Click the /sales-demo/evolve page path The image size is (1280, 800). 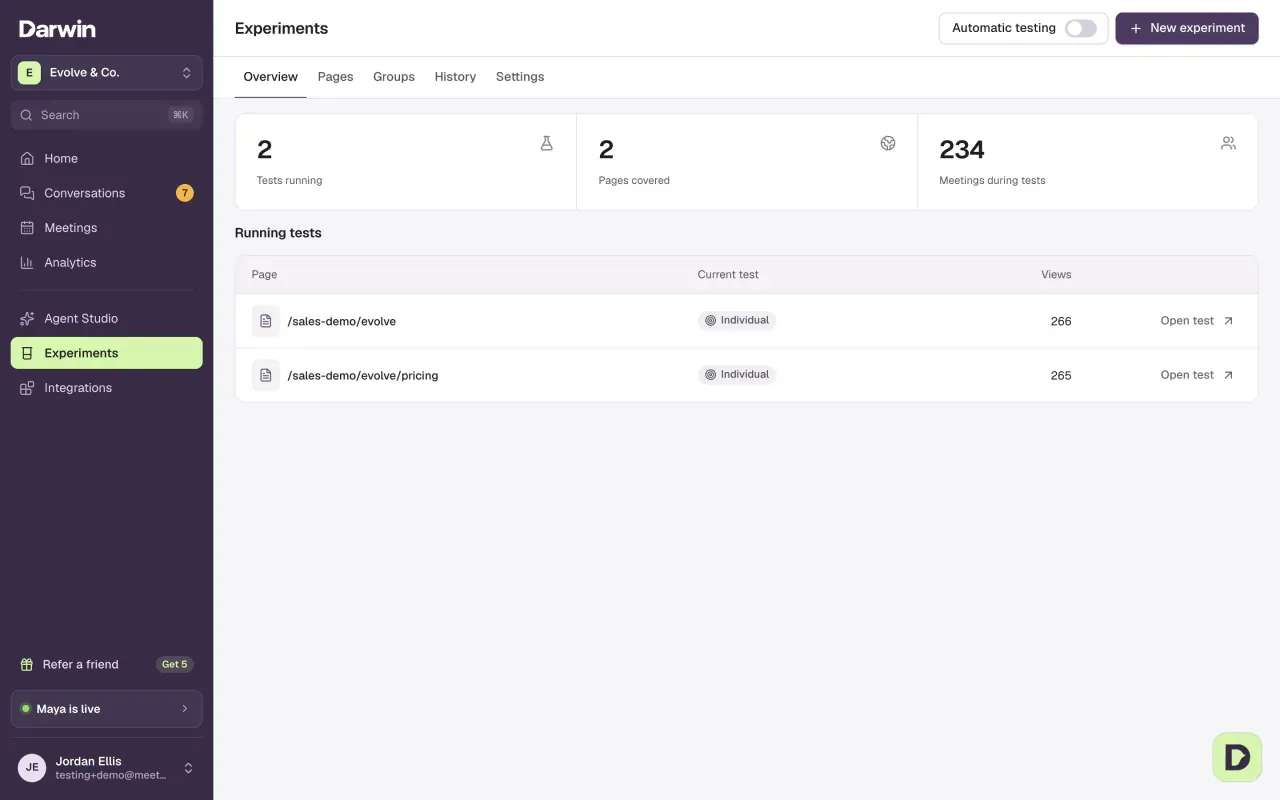pyautogui.click(x=342, y=321)
